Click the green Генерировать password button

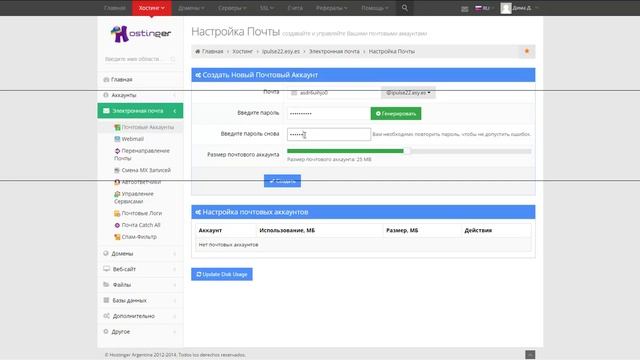[396, 113]
